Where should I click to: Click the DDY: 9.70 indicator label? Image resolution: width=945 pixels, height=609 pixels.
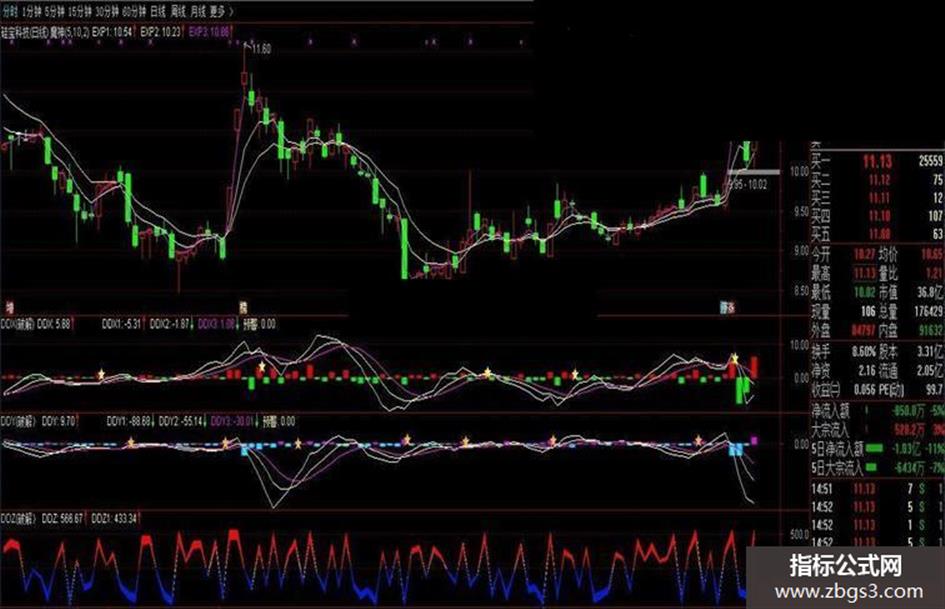[x=58, y=421]
